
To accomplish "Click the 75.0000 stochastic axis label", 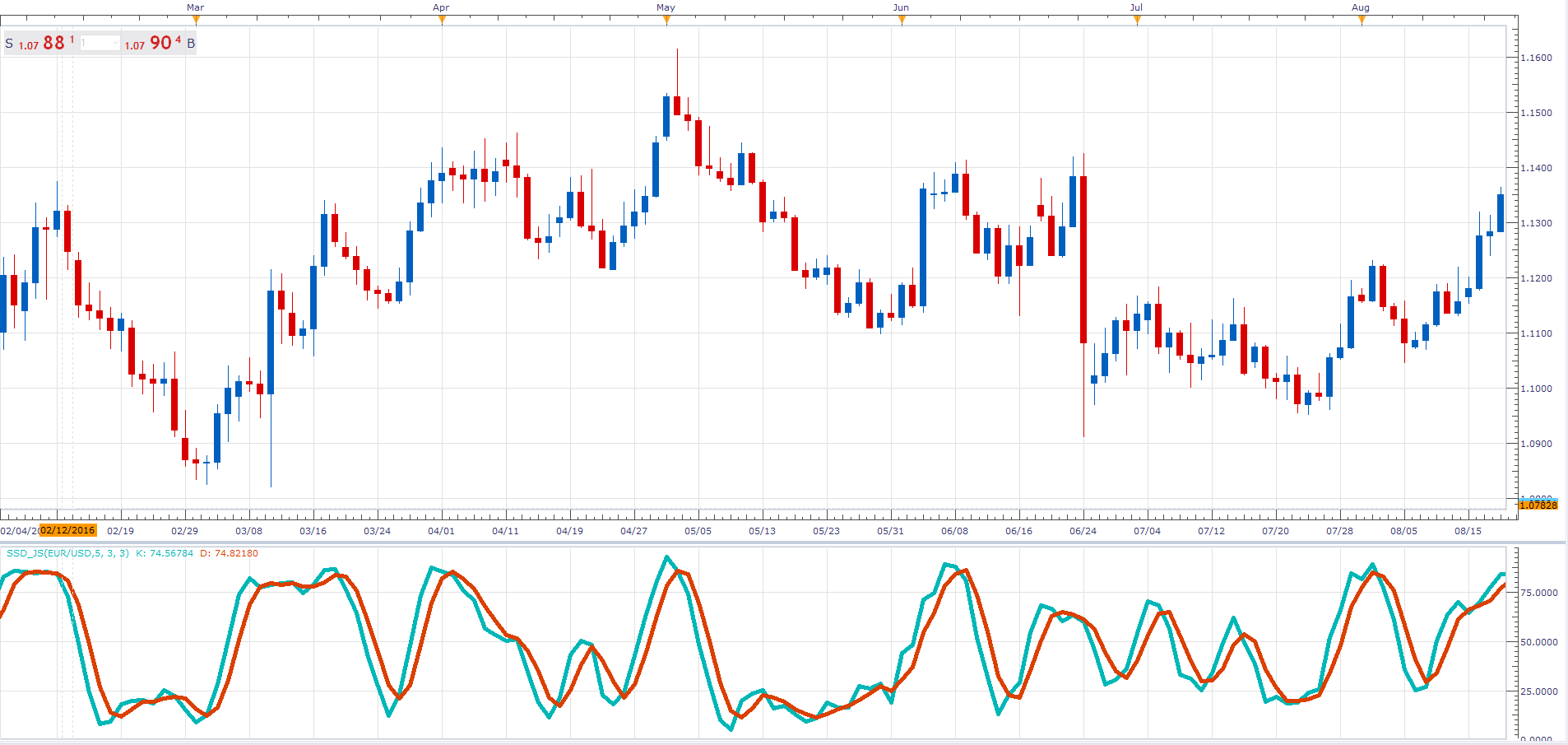I will point(1539,593).
